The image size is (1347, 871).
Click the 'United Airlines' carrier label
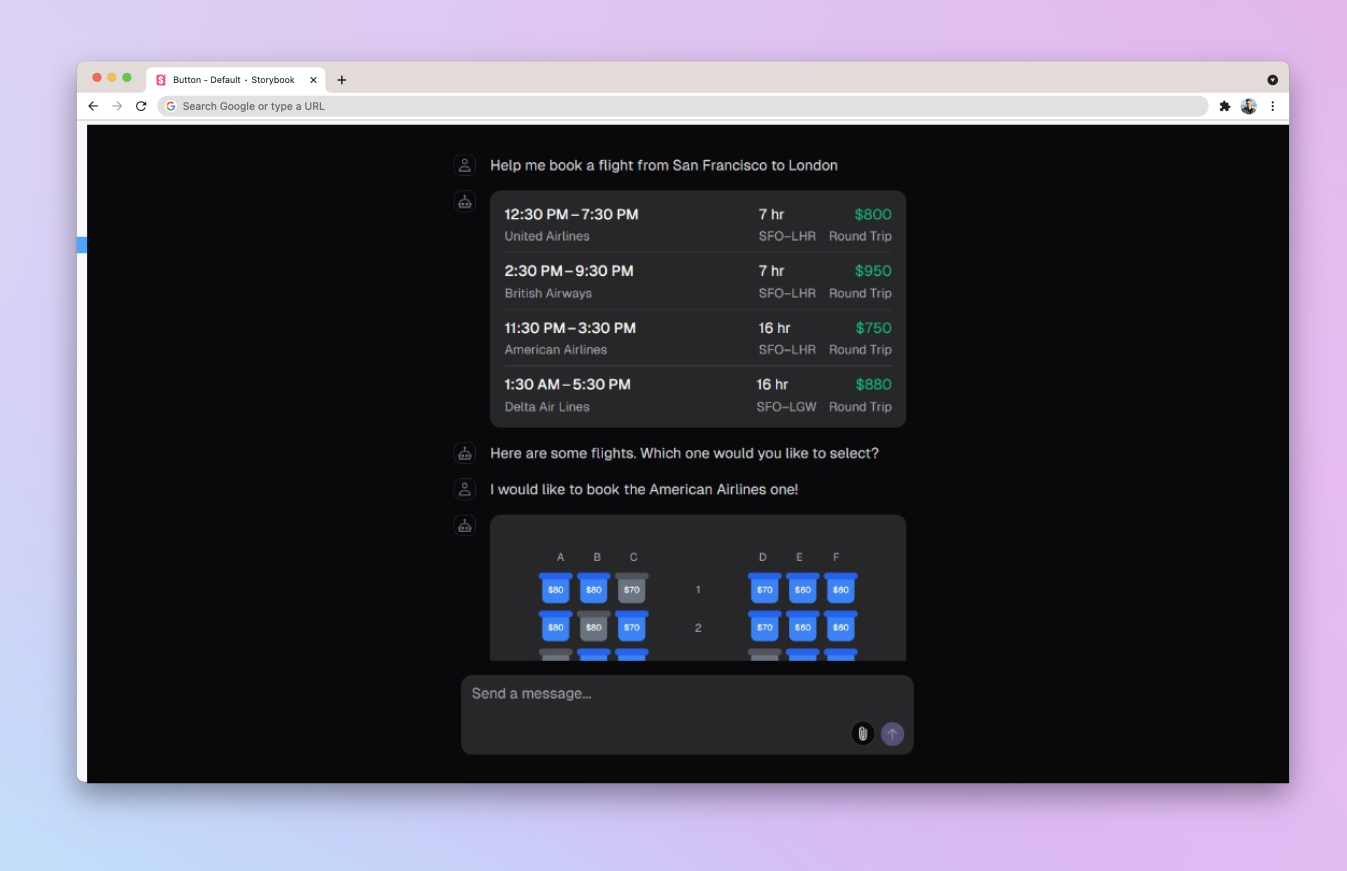(x=547, y=236)
